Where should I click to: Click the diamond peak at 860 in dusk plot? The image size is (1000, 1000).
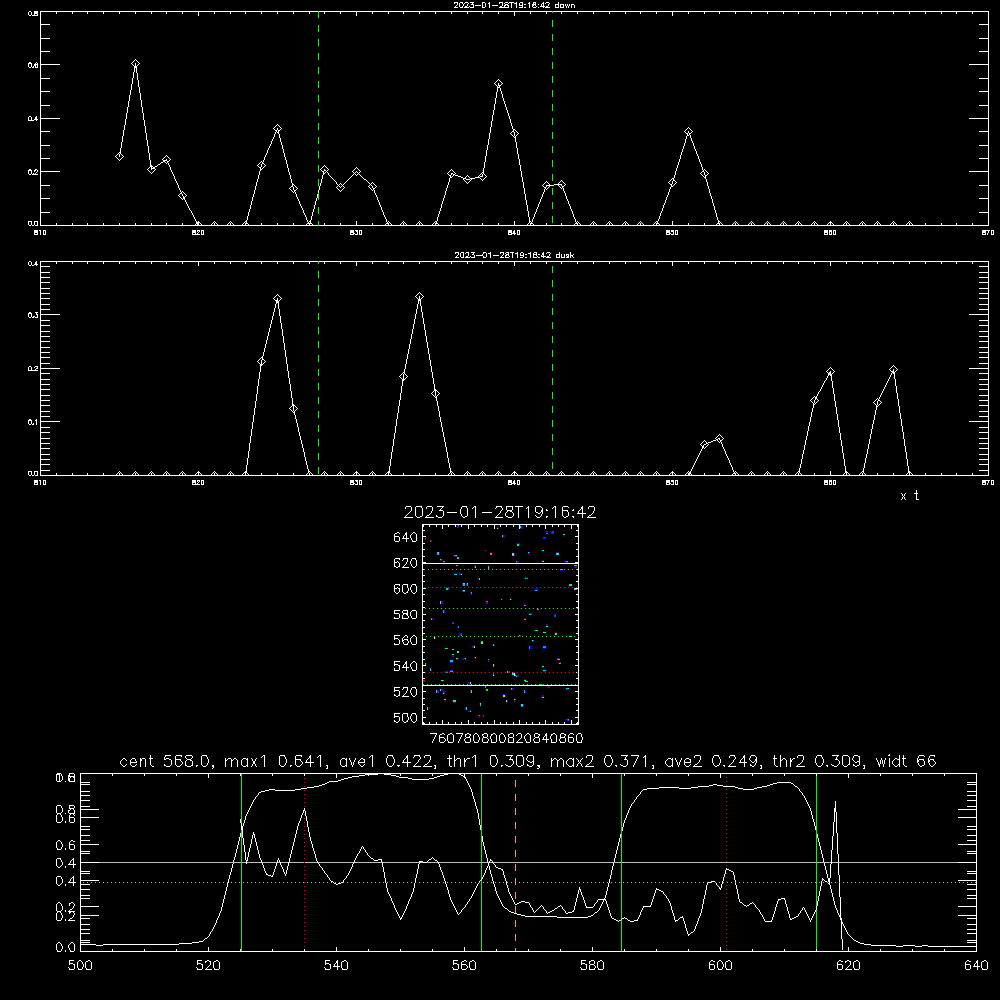830,372
